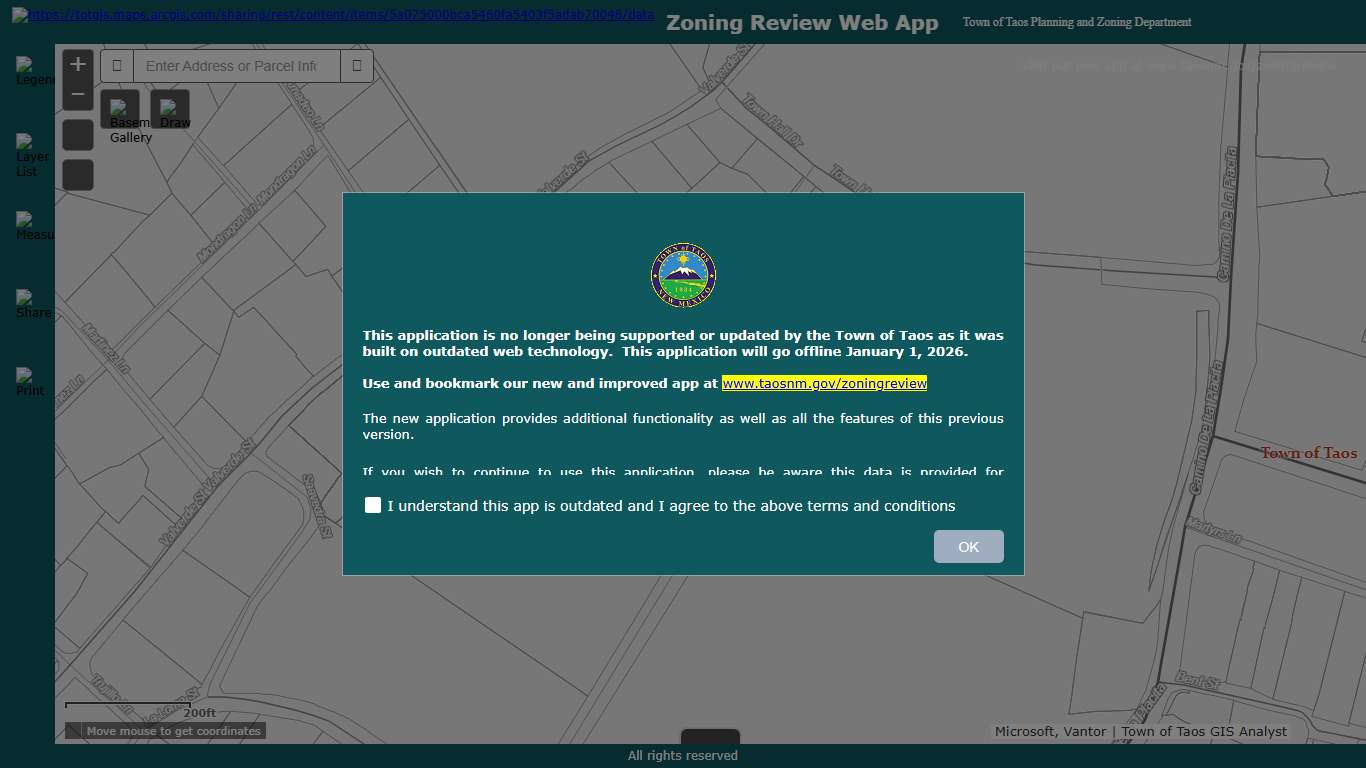Viewport: 1366px width, 768px height.
Task: Zoom out using the minus button
Action: (77, 93)
